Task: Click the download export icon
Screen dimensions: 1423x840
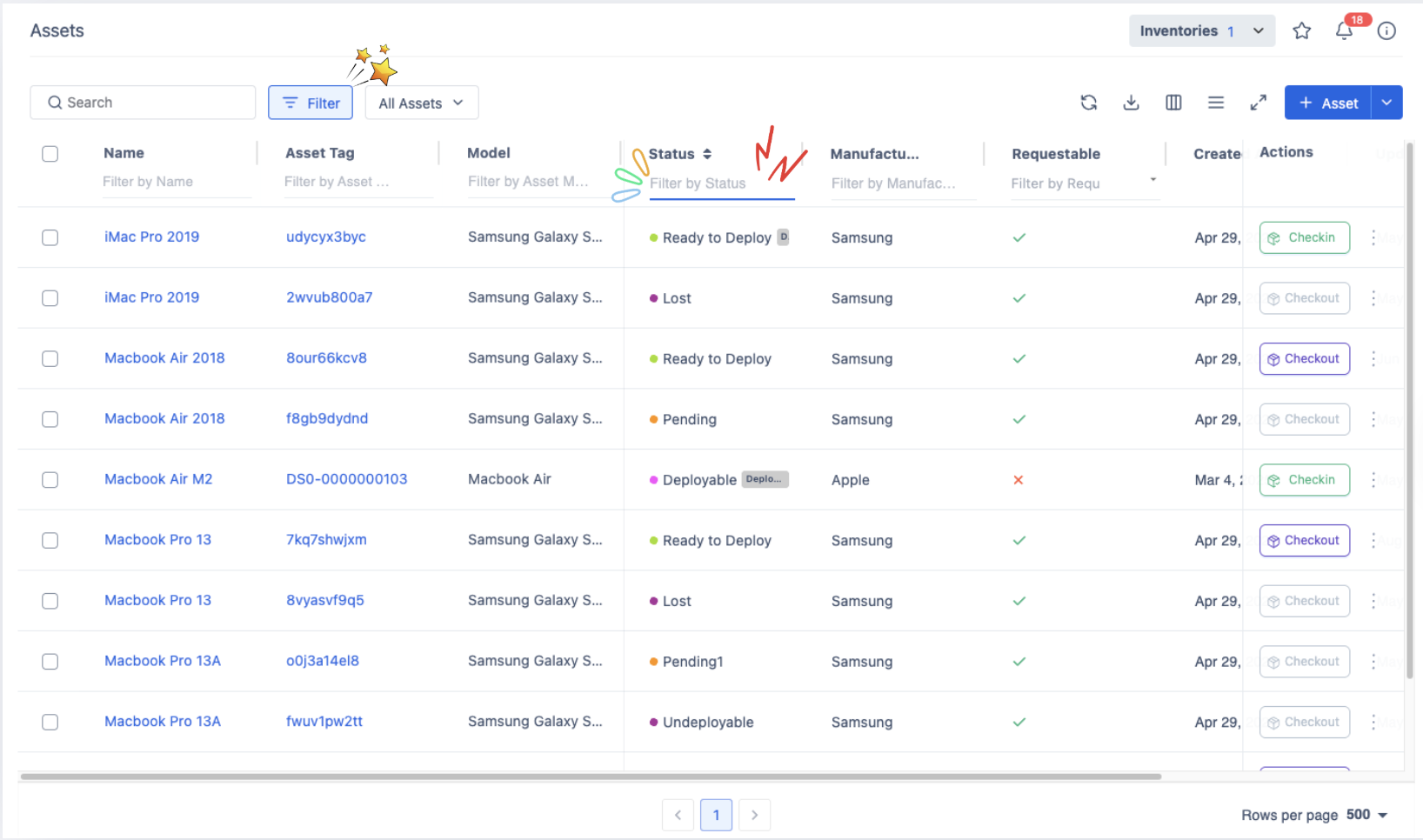Action: coord(1131,103)
